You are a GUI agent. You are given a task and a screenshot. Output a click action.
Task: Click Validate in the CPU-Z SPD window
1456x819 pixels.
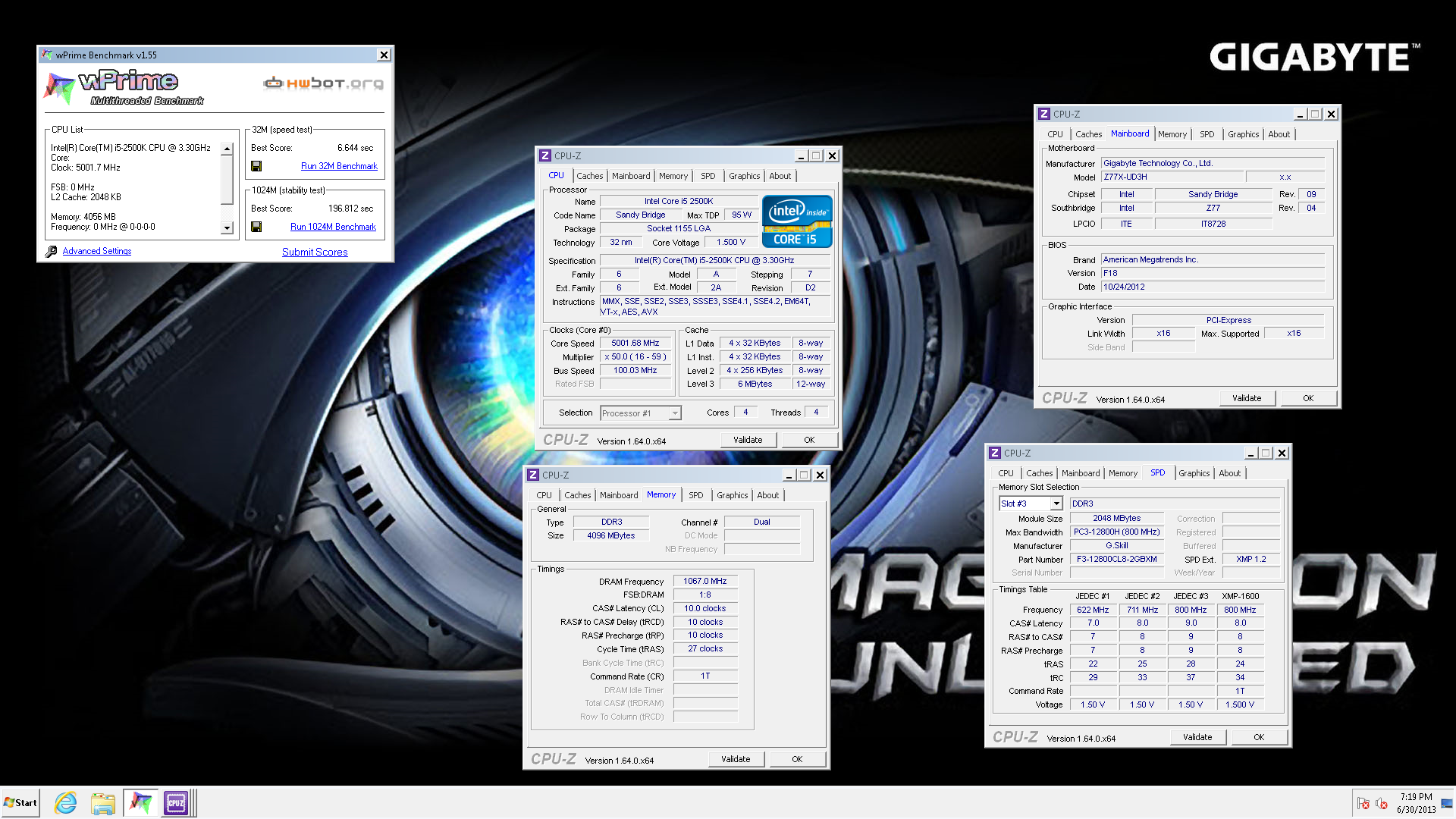1197,737
